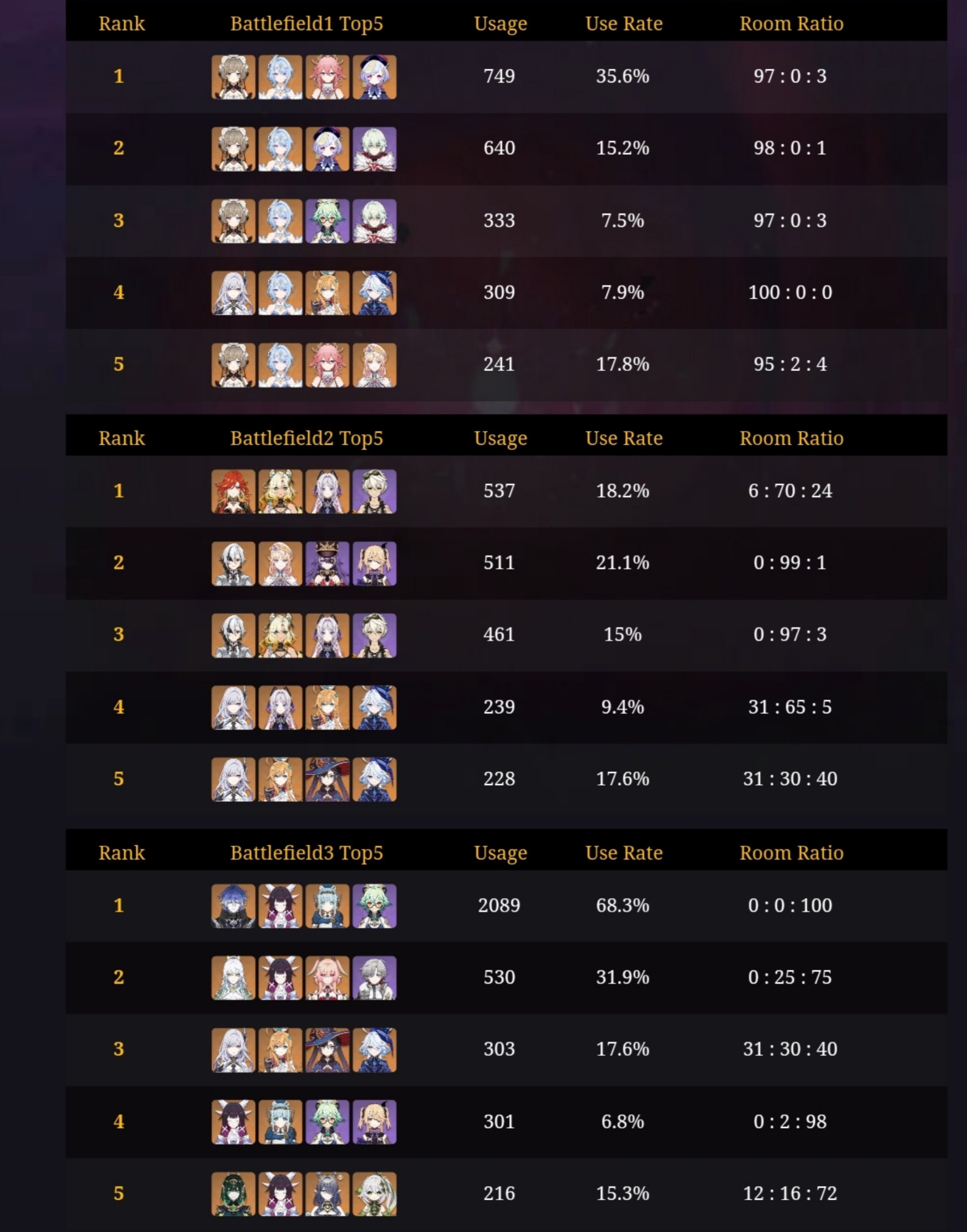
Task: Click first character portrait in Battlefield1 rank 1 team
Action: tap(233, 77)
